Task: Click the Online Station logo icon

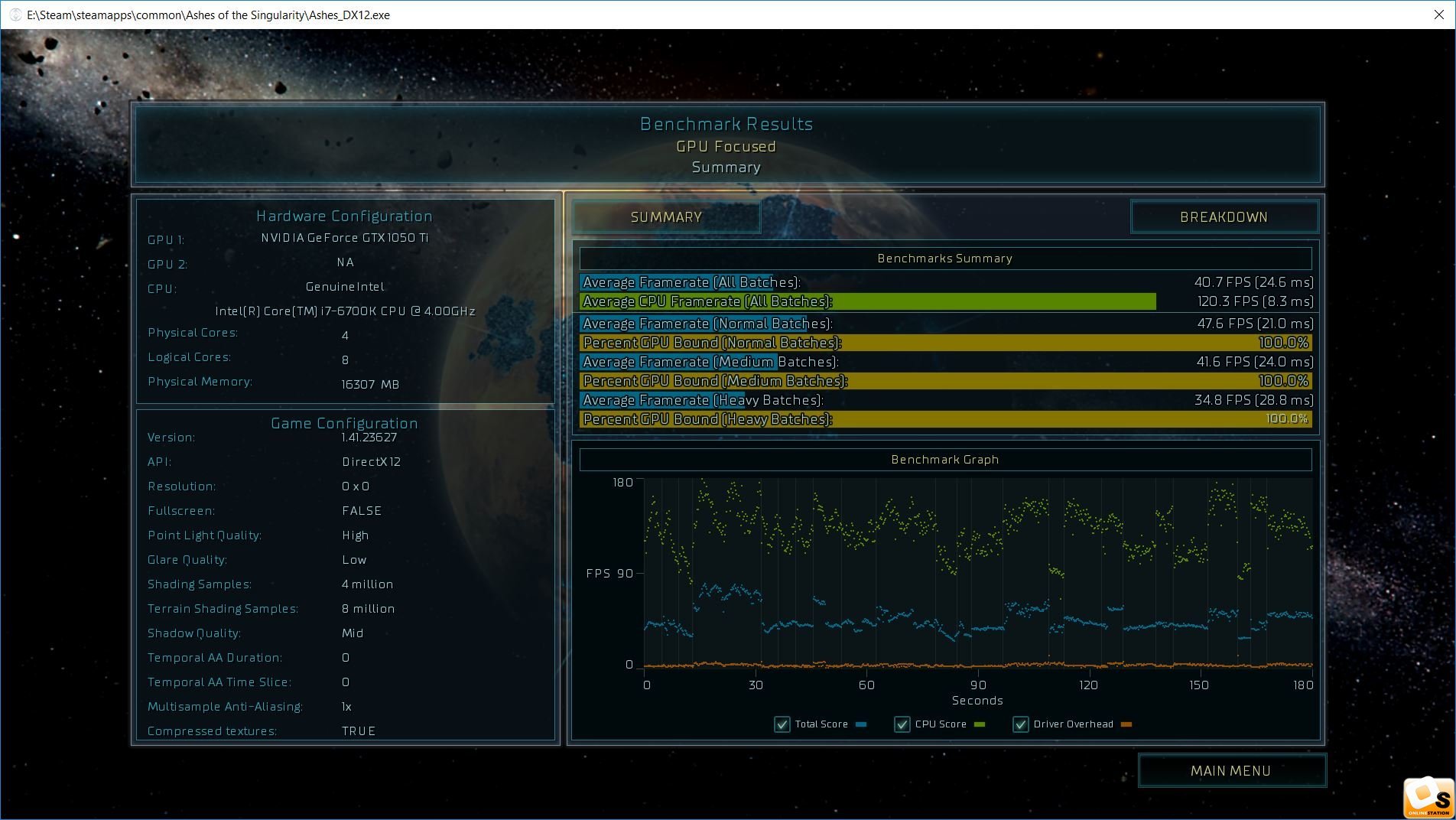Action: [x=1428, y=798]
